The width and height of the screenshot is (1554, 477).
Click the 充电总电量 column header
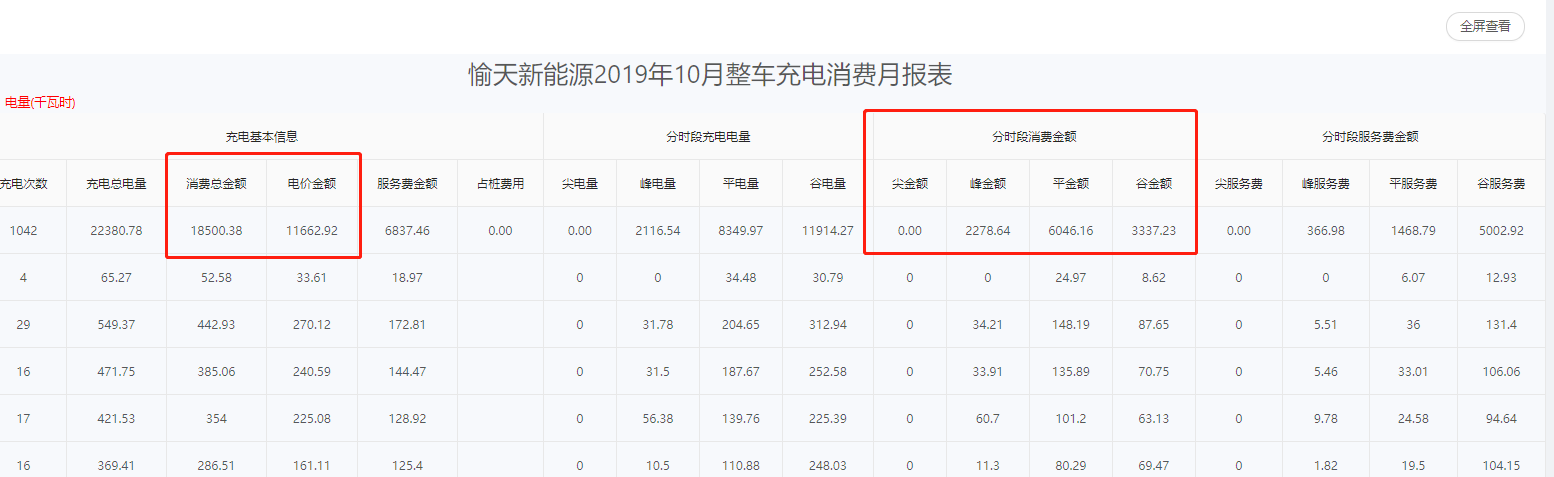tap(116, 184)
